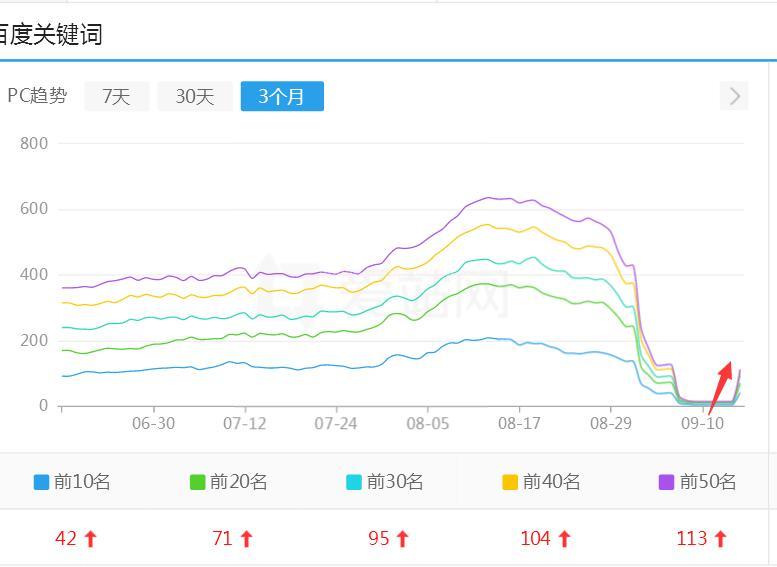Click the red up arrow beside 113
The width and height of the screenshot is (777, 567).
coord(720,539)
